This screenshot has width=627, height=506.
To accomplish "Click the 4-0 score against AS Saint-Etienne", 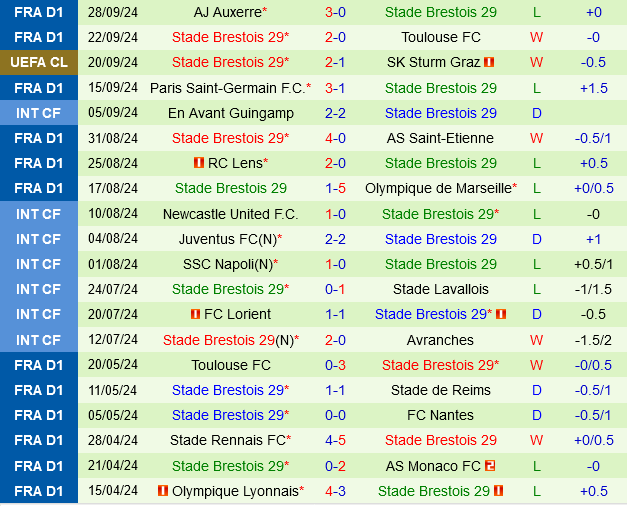I will click(335, 138).
